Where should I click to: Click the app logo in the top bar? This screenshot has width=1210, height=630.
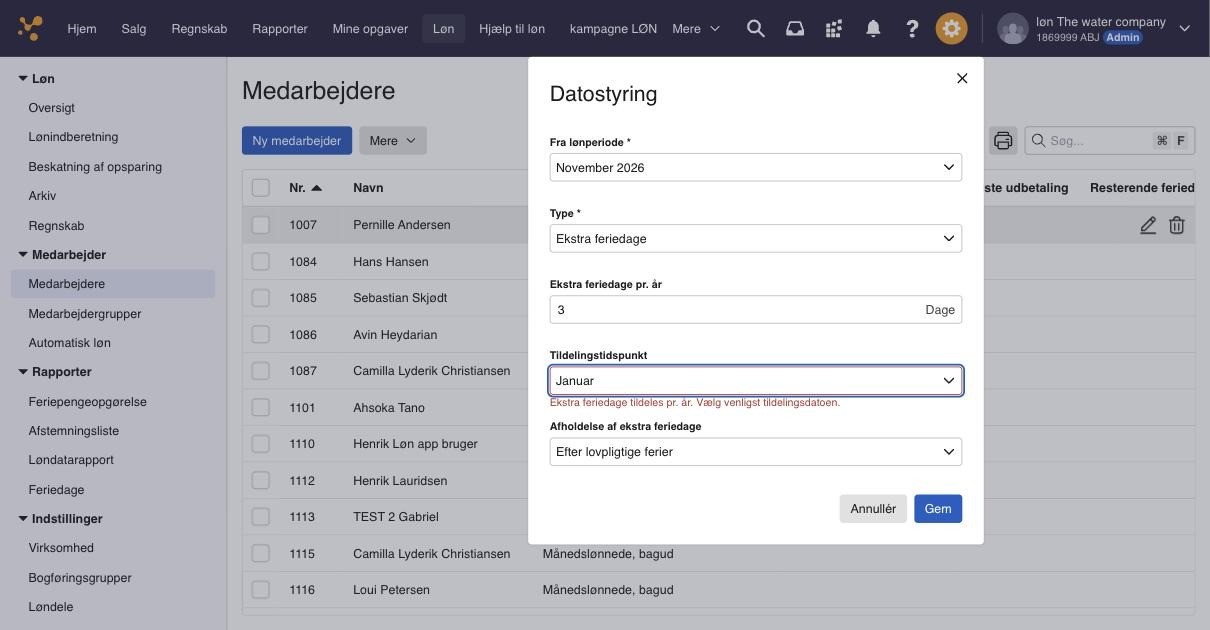tap(30, 28)
